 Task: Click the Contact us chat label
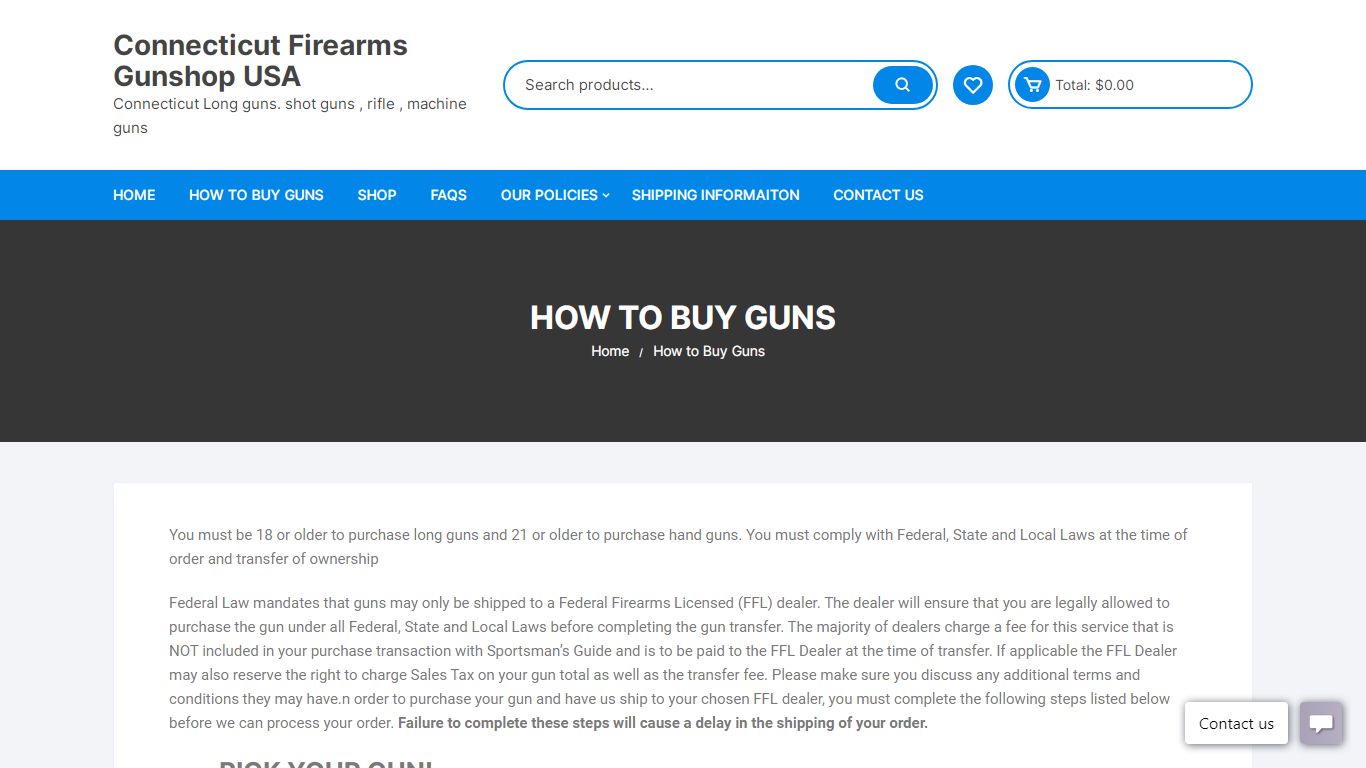click(1236, 723)
